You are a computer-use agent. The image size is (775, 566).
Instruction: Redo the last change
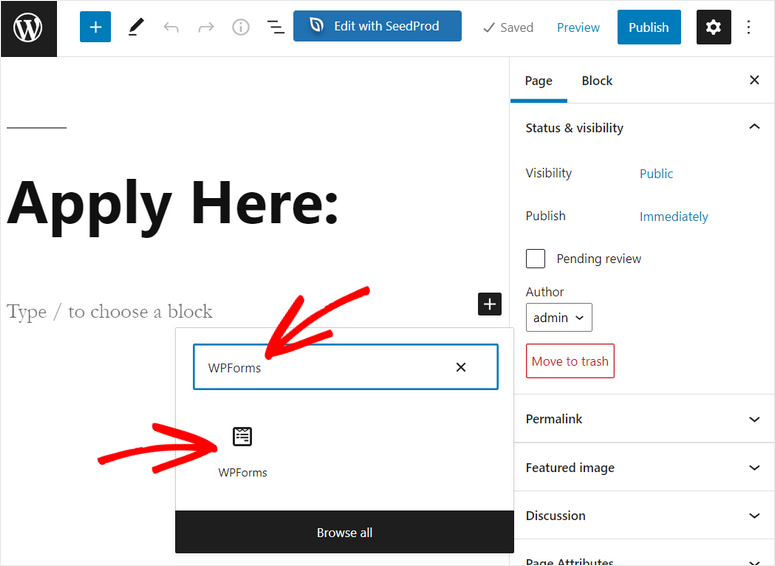click(x=206, y=27)
